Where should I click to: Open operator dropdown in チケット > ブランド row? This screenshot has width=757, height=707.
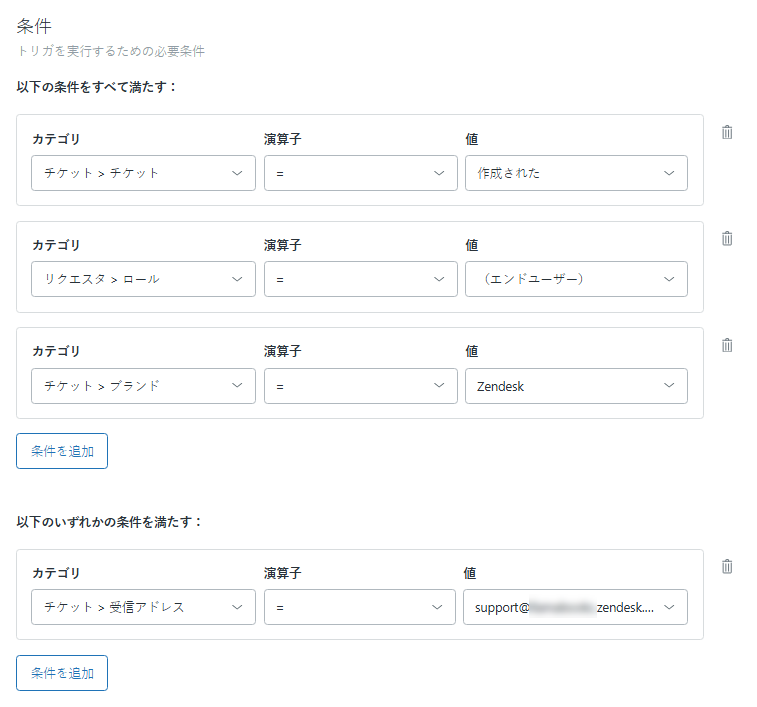(360, 386)
